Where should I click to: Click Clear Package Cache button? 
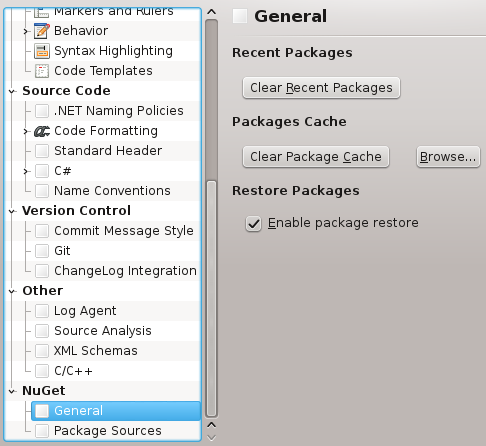316,157
